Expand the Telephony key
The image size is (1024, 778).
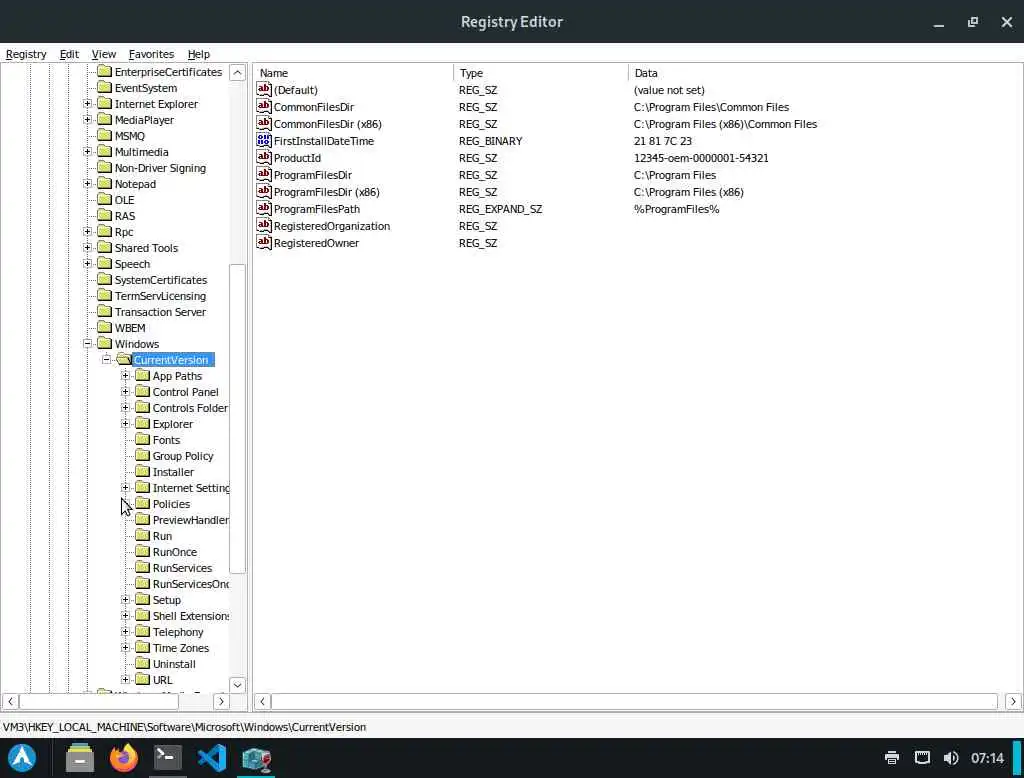(x=125, y=632)
